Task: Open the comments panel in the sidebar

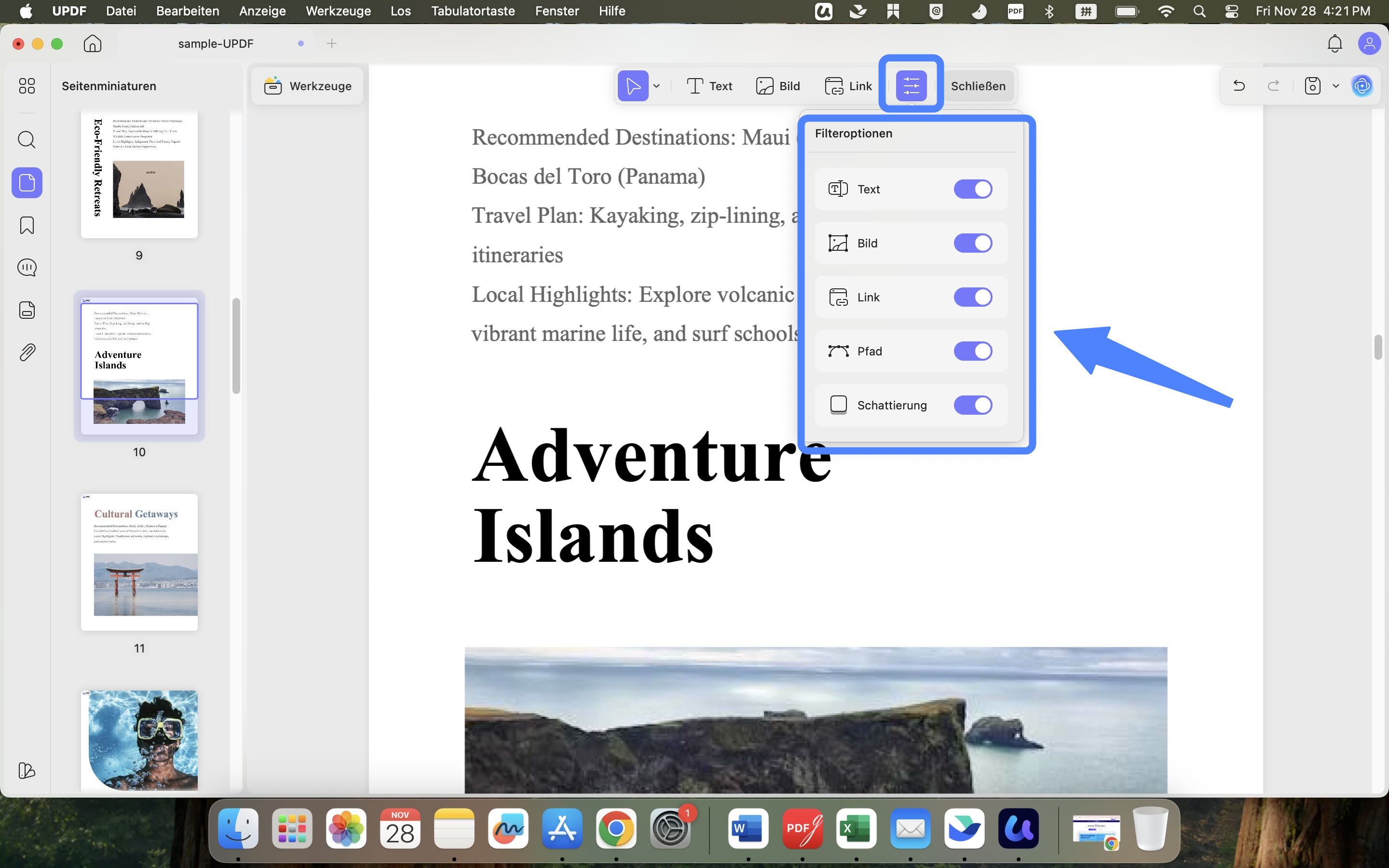Action: [27, 267]
